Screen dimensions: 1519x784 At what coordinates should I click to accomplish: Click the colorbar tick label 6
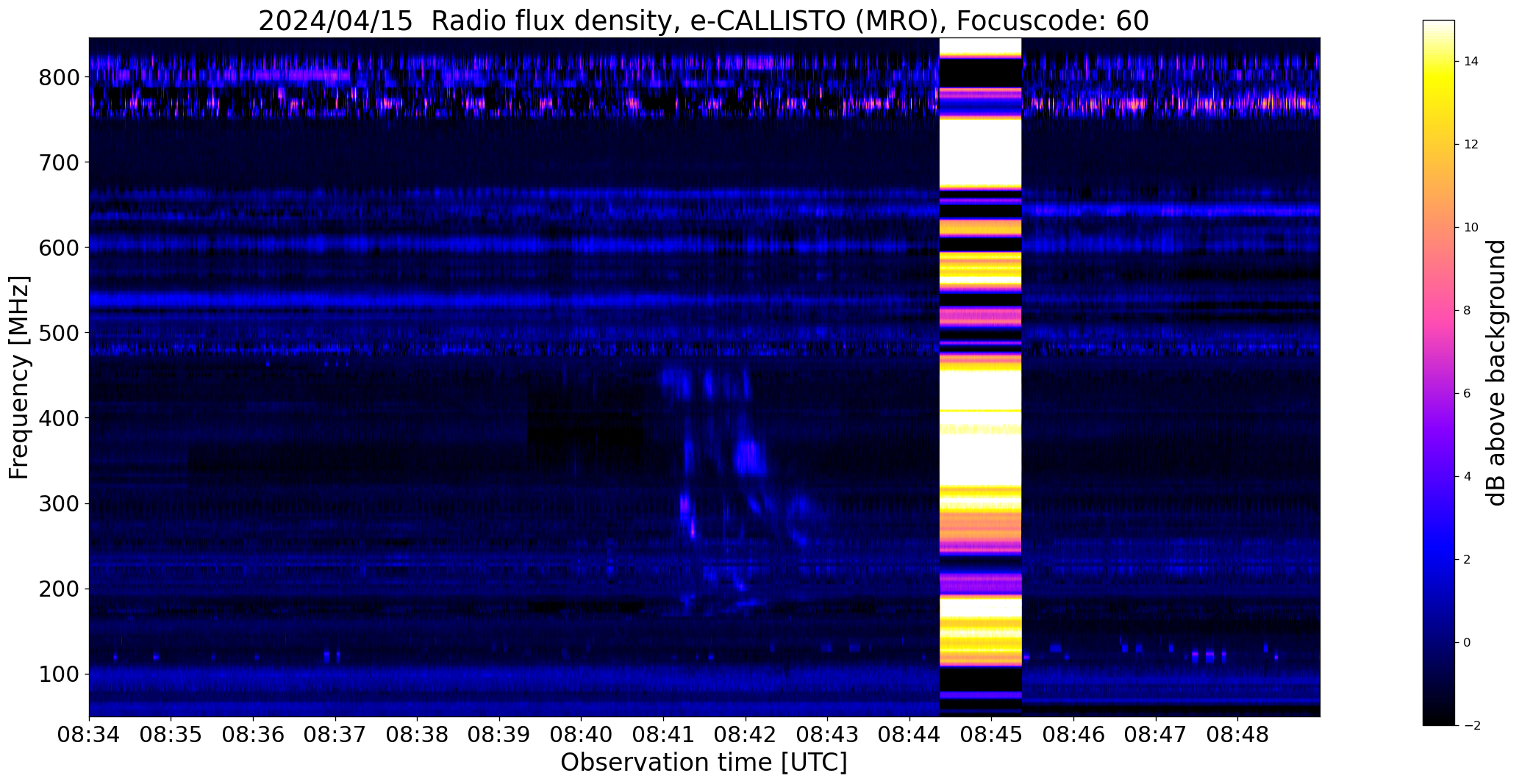click(1468, 394)
